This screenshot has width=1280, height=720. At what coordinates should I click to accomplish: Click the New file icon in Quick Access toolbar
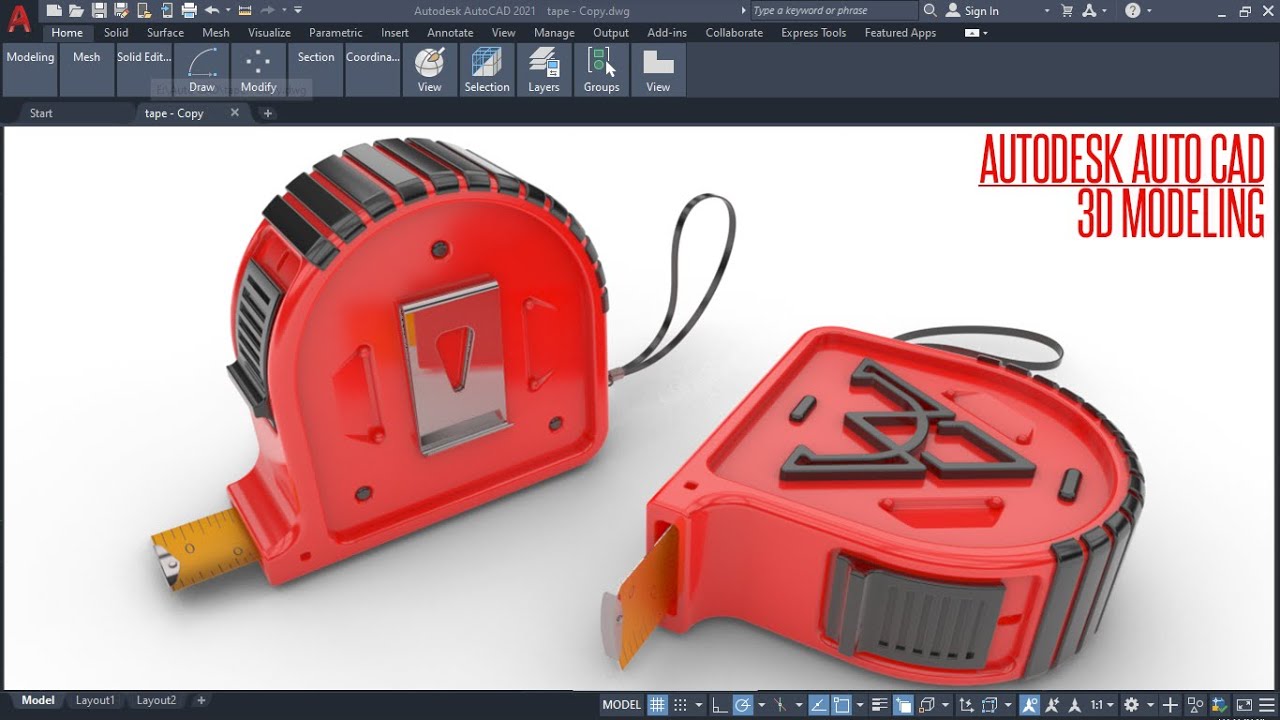click(x=54, y=10)
